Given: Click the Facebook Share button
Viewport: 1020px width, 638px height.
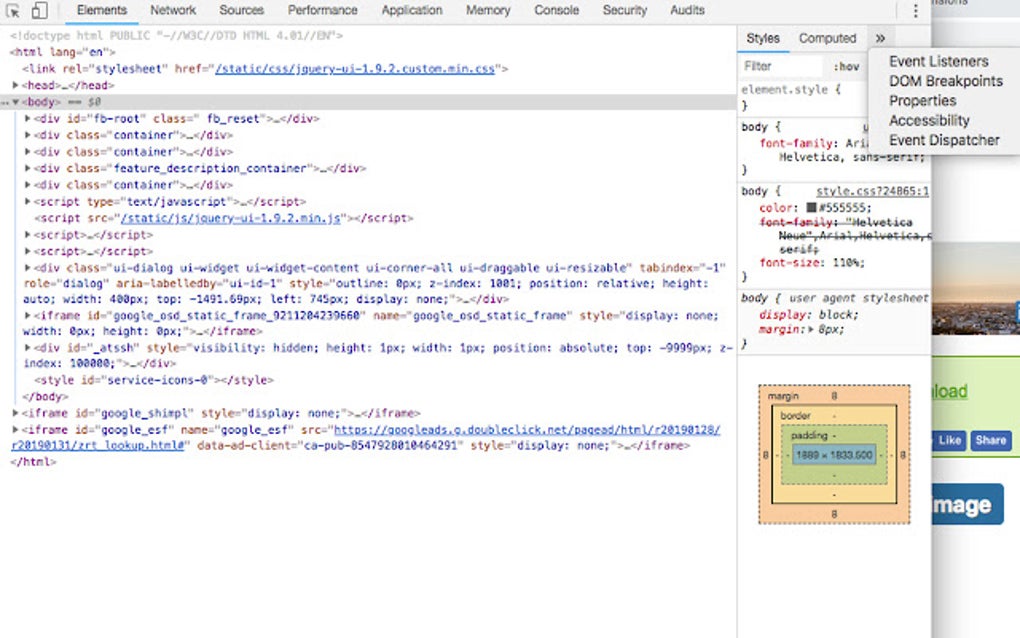Looking at the screenshot, I should tap(989, 440).
